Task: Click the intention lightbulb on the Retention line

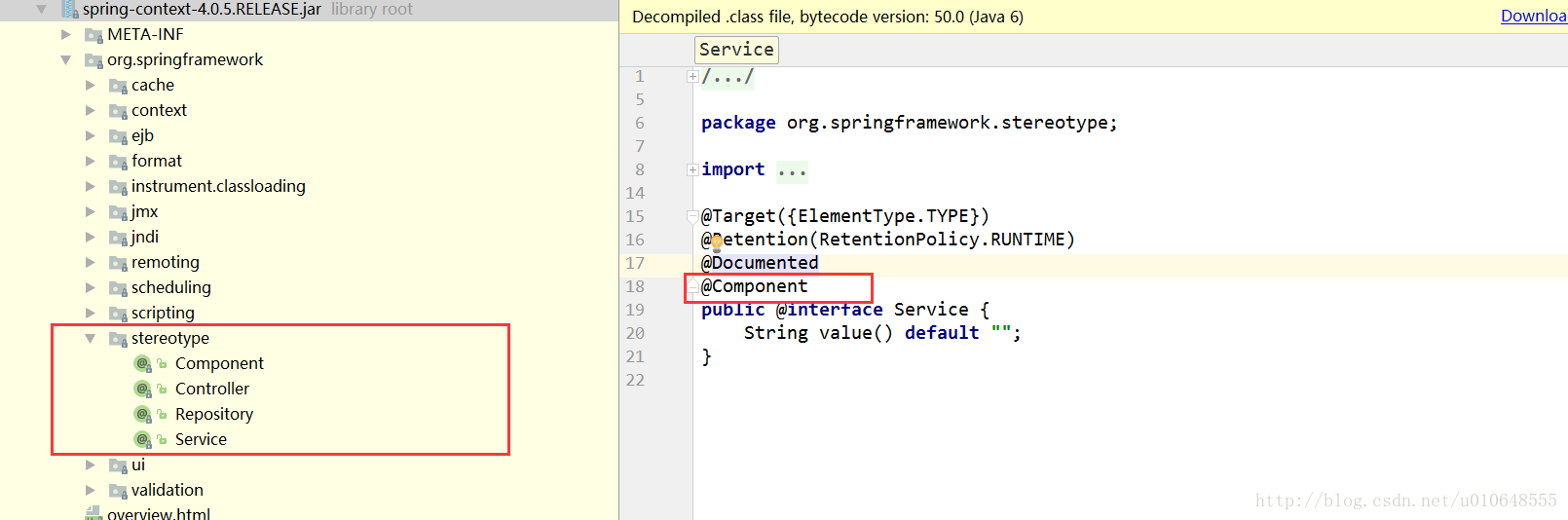Action: click(x=717, y=242)
